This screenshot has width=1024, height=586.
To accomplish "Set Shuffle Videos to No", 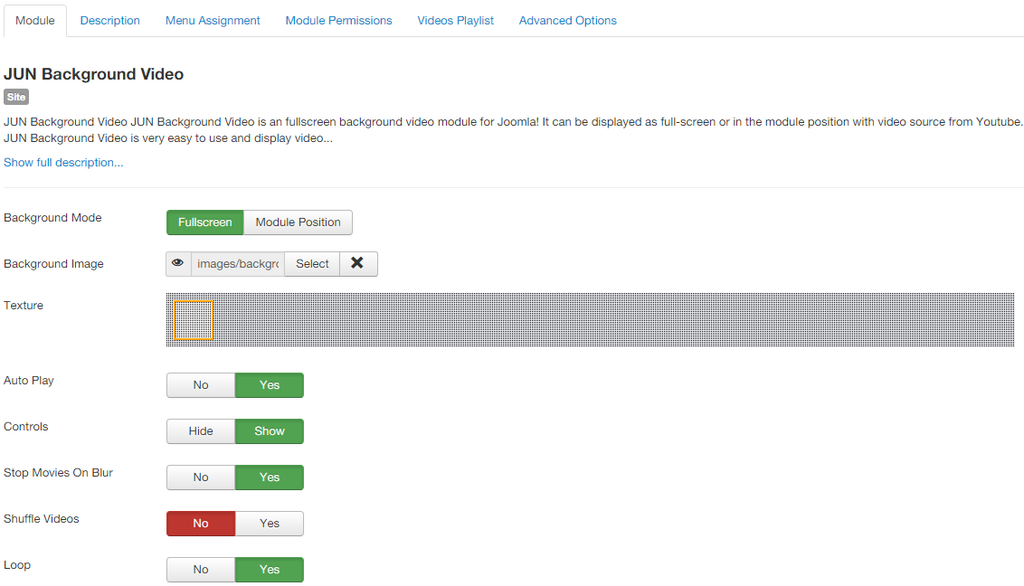I will coord(200,523).
